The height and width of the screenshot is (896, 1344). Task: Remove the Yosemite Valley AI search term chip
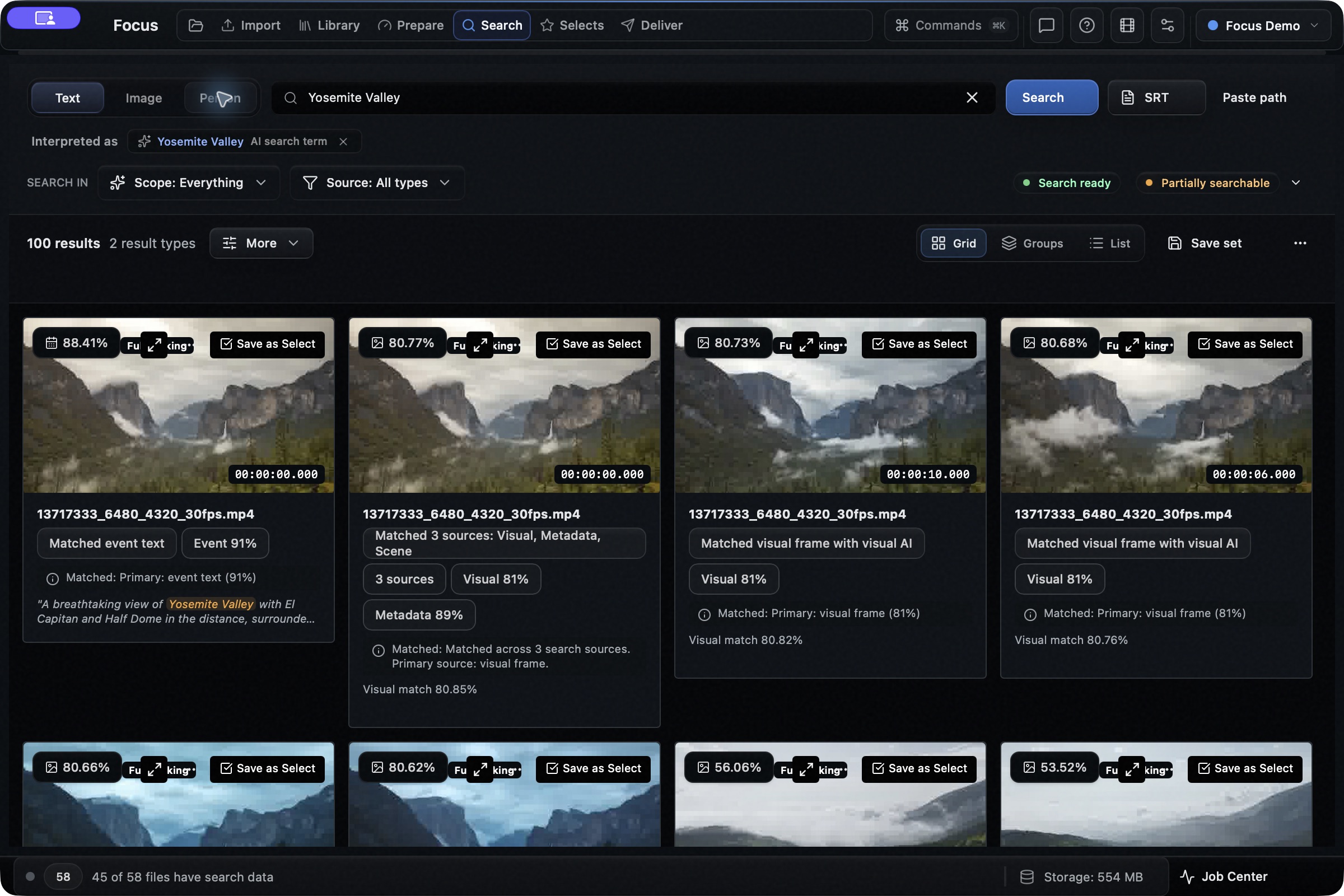[343, 142]
